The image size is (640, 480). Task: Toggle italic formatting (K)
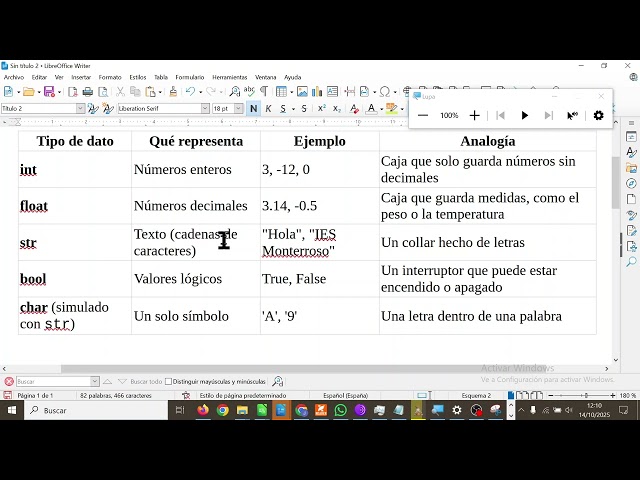tap(268, 109)
